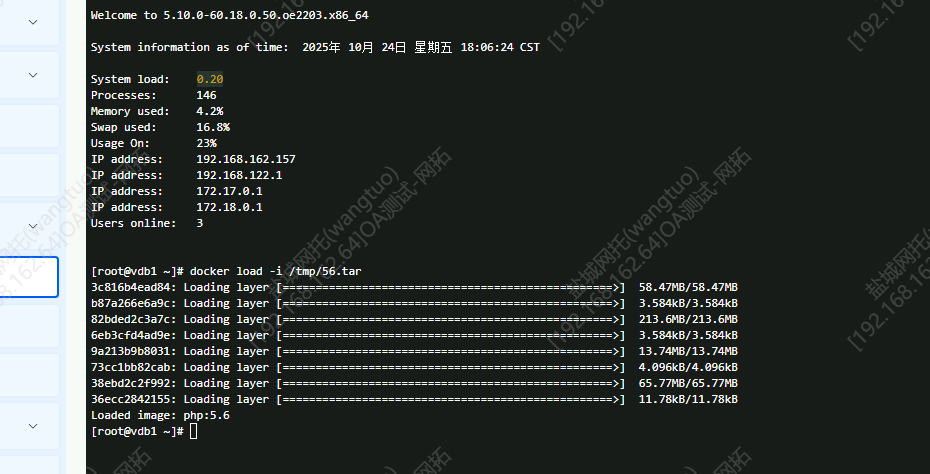Screen dimensions: 930x474
Task: Click the progress bar for layer 36ecc2842155
Action: (450, 399)
